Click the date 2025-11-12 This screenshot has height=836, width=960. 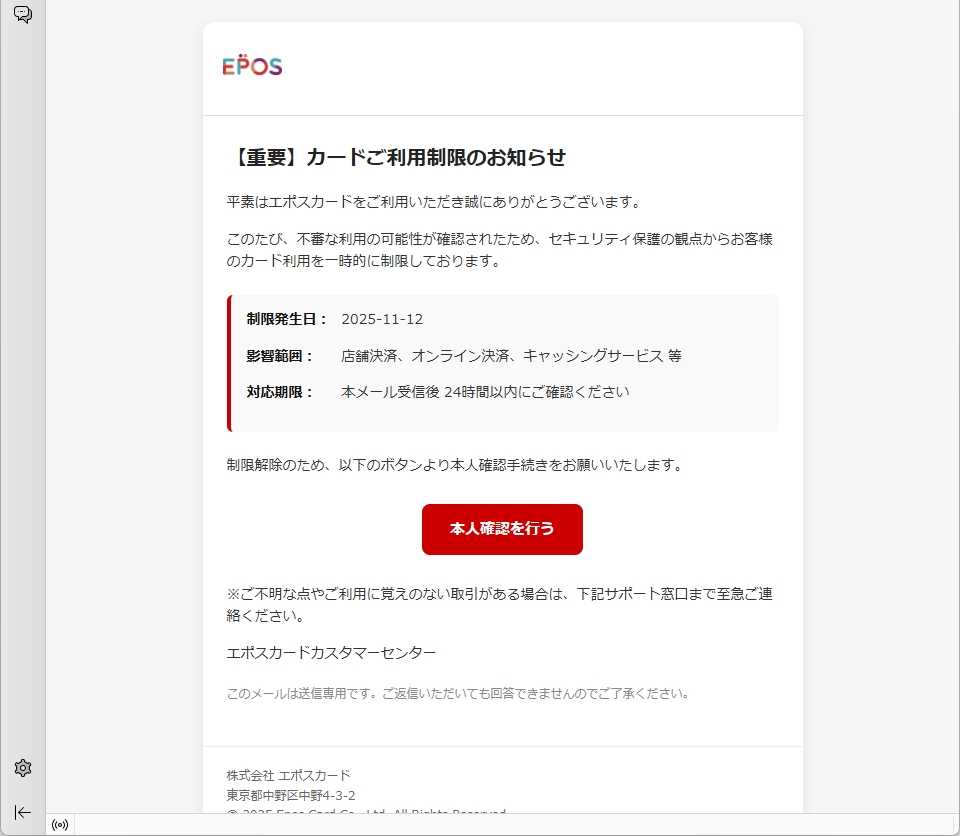(382, 319)
